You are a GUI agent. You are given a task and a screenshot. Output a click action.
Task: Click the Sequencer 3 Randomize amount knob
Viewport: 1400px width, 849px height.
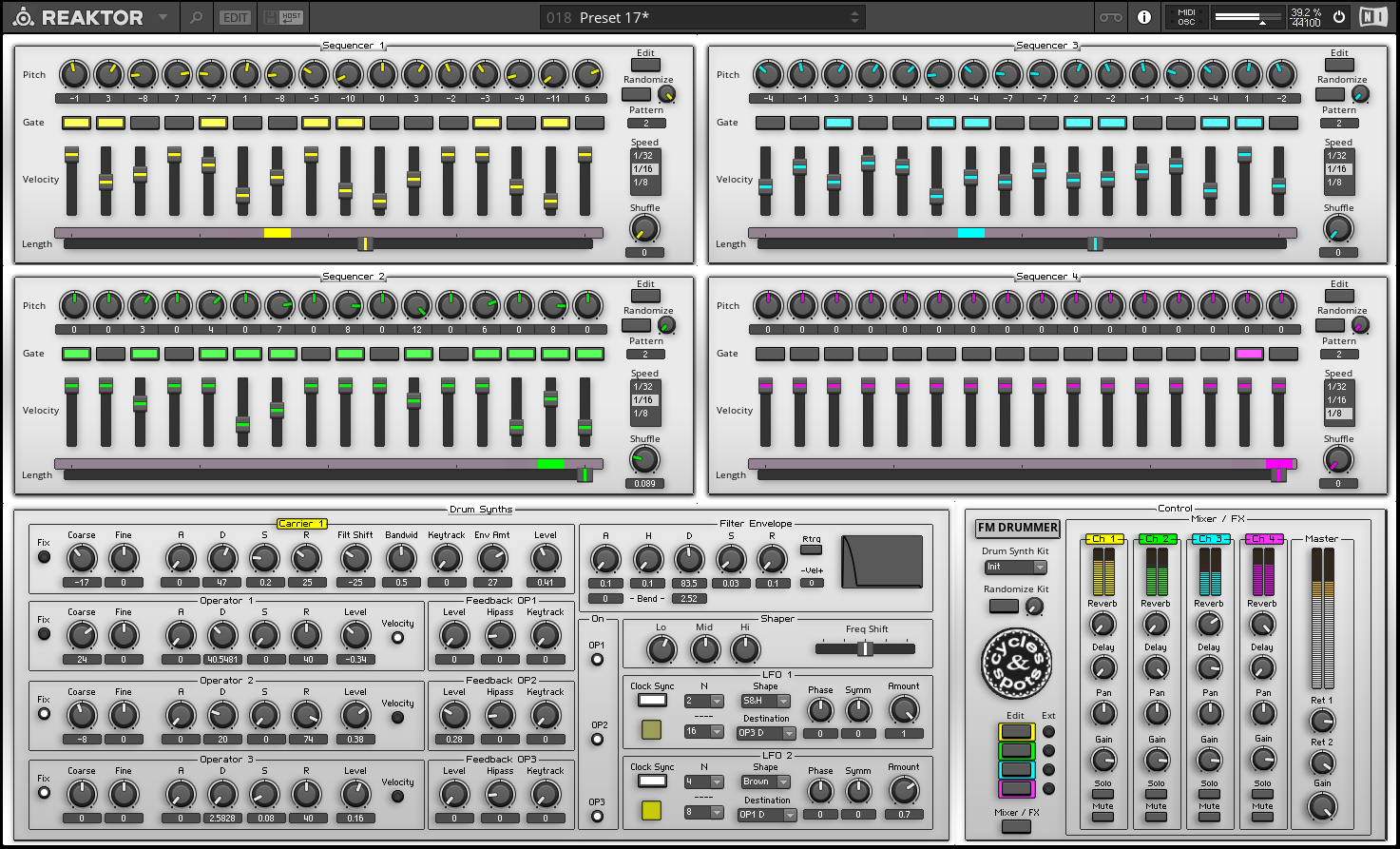tap(1360, 93)
